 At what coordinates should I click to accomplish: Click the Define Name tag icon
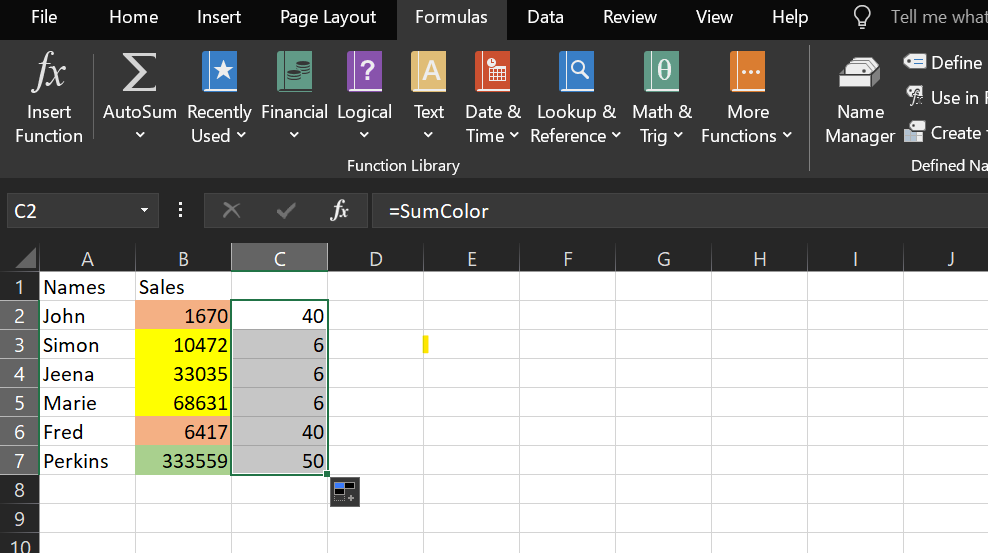pyautogui.click(x=914, y=62)
